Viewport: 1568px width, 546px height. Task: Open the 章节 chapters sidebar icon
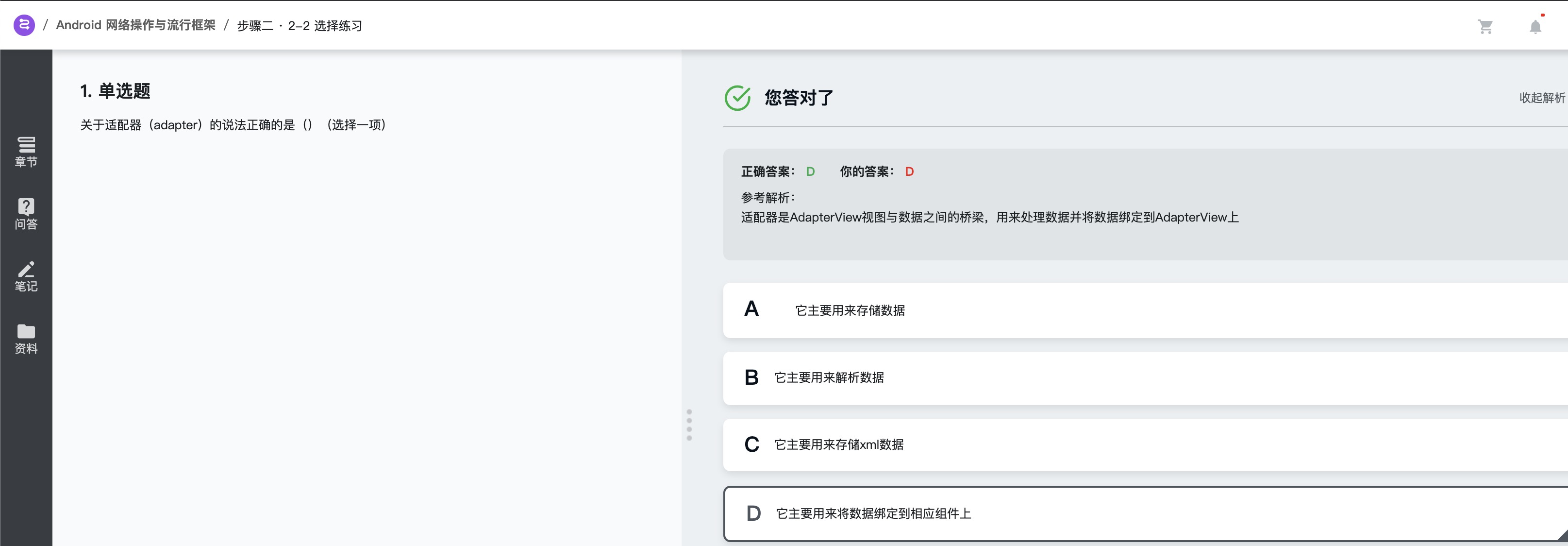[x=26, y=152]
